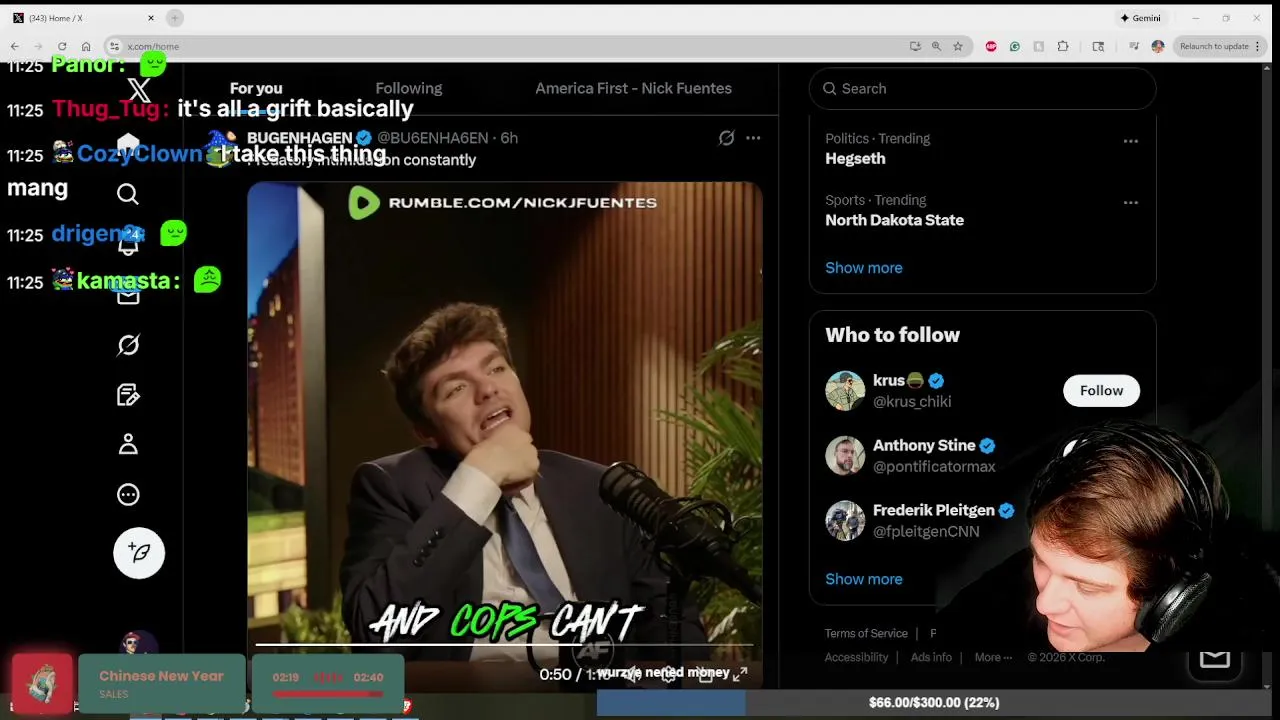Viewport: 1280px width, 720px height.
Task: Switch to the For you tab
Action: pos(256,88)
